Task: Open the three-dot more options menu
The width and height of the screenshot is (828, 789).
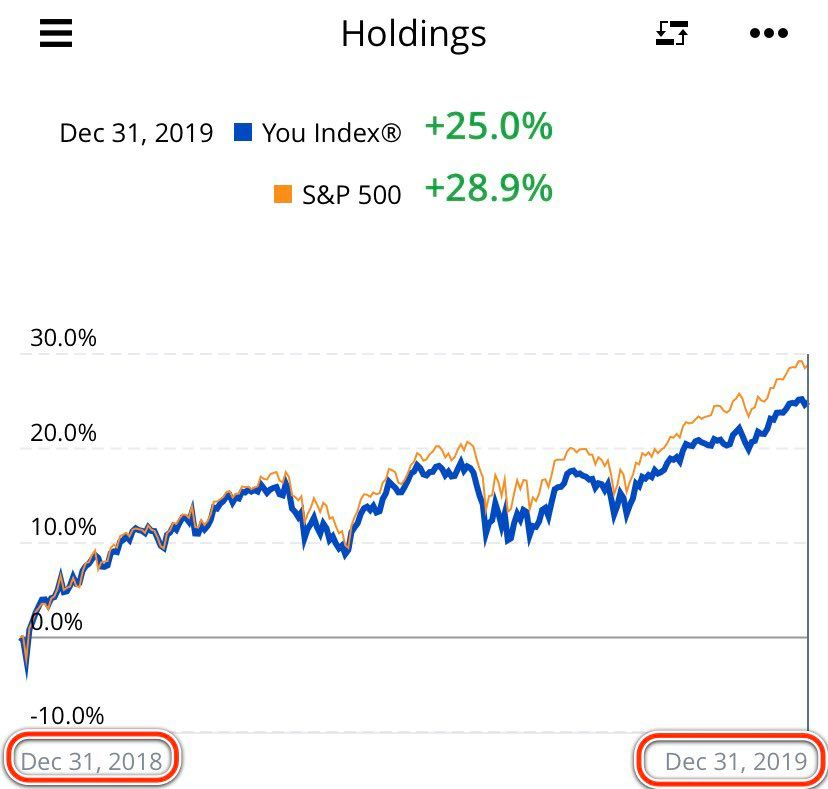Action: tap(768, 34)
